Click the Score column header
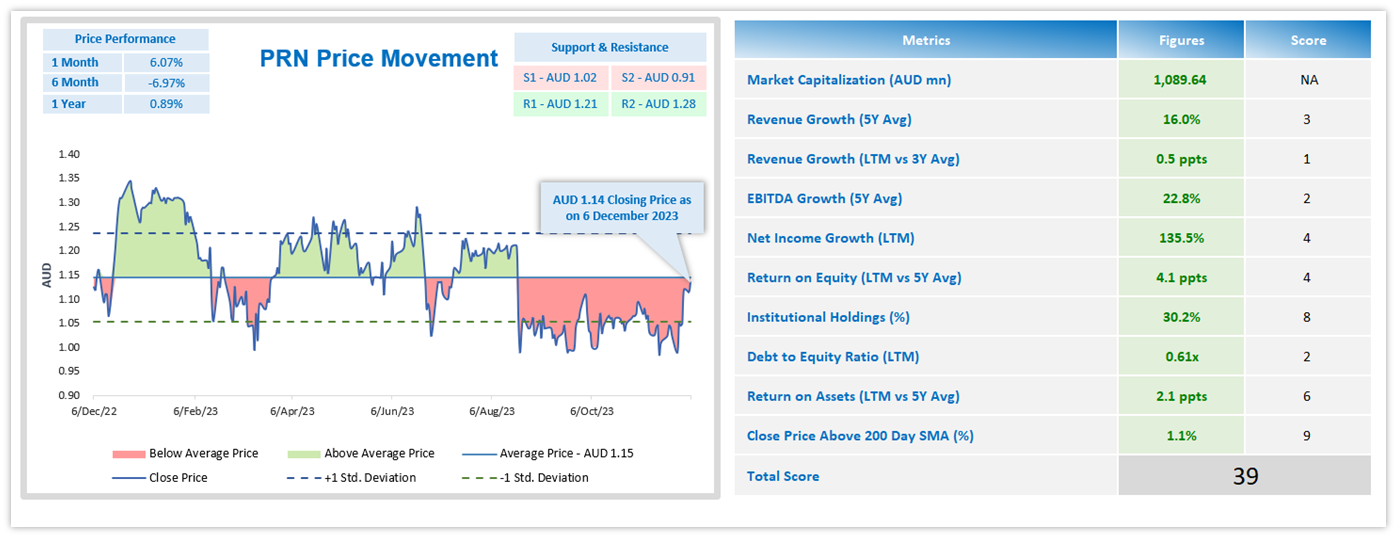This screenshot has width=1397, height=538. [1308, 40]
